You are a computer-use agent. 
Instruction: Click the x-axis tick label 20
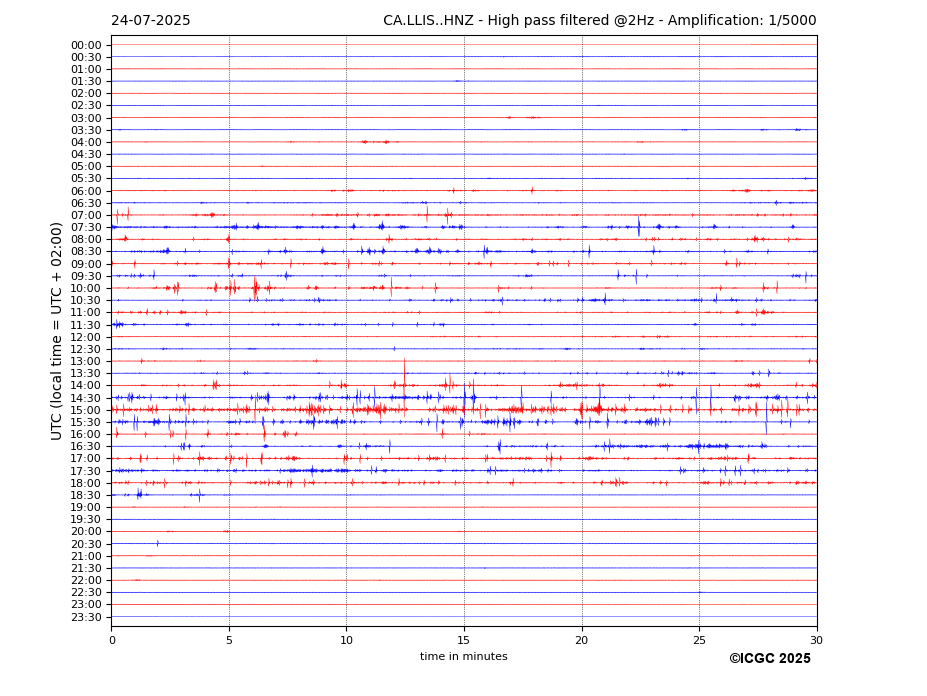582,640
